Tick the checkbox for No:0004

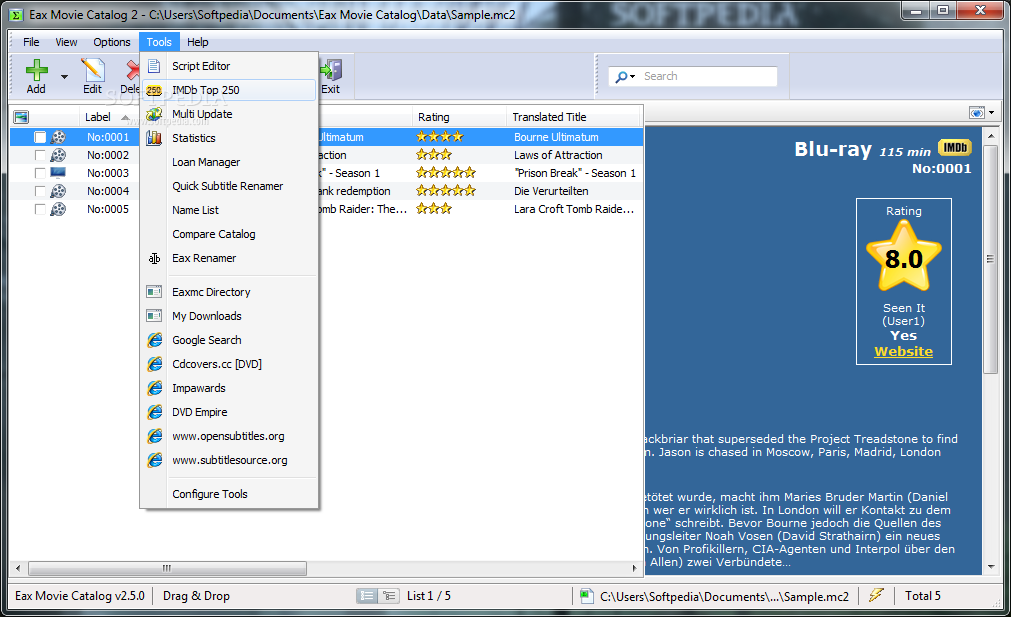(40, 191)
